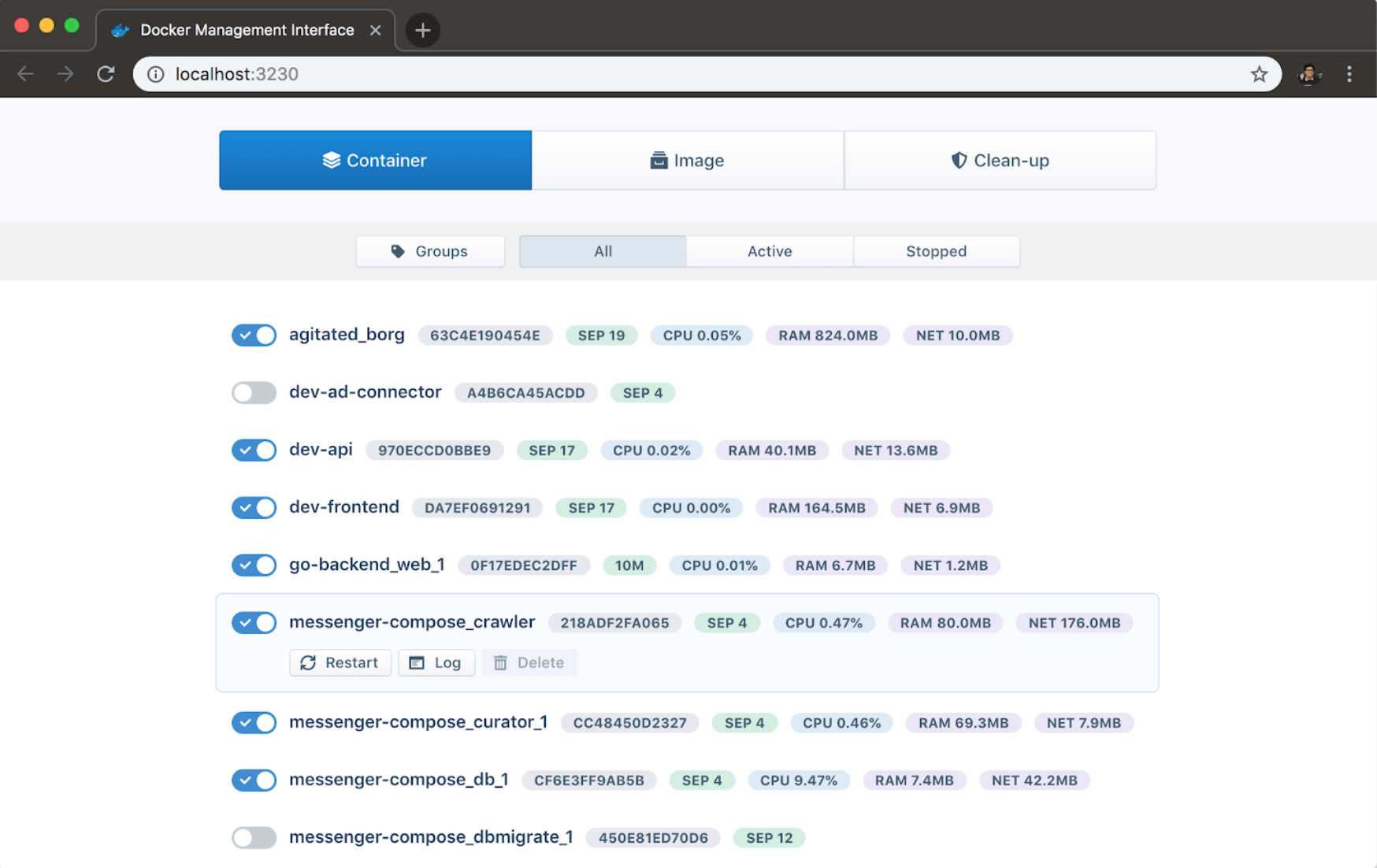
Task: Select the dev-frontend container name
Action: pos(344,507)
